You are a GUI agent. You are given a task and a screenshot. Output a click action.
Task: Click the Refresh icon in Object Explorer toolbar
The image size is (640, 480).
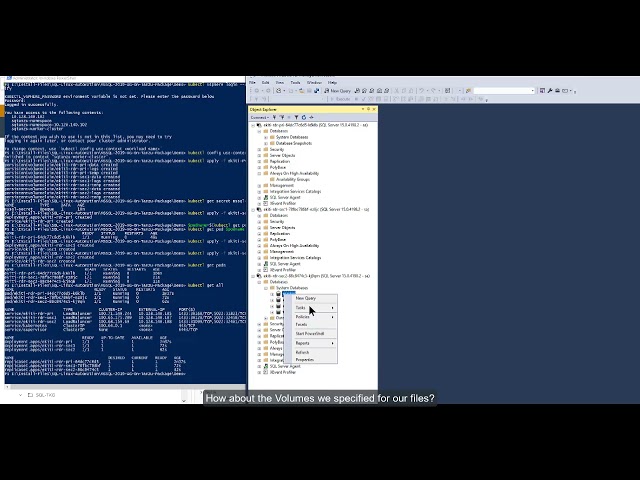304,118
